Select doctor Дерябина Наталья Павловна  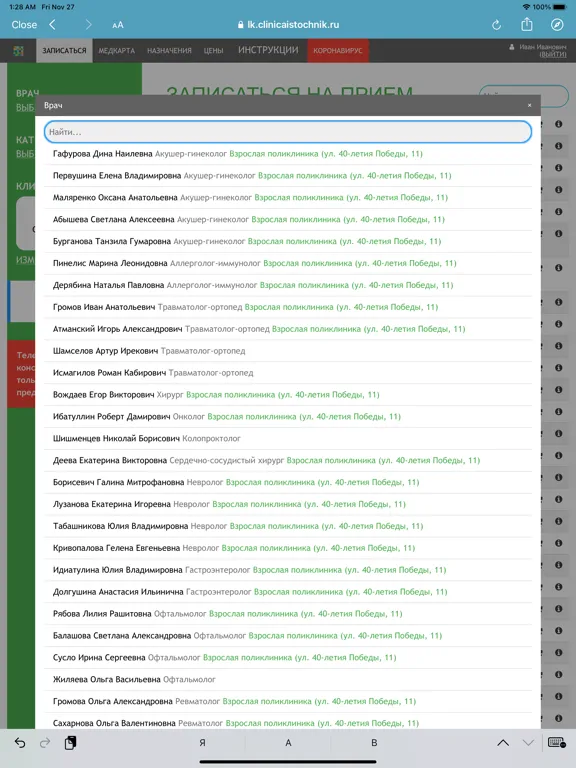tap(288, 285)
